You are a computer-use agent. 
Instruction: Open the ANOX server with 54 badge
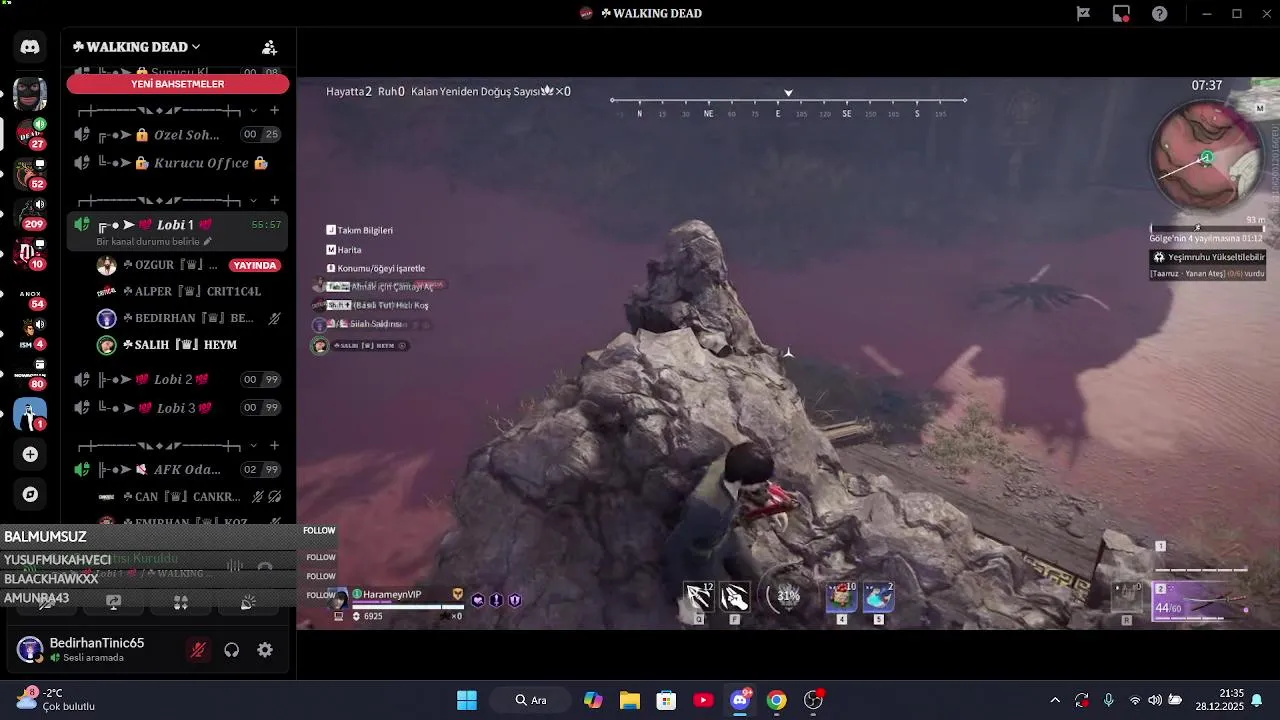coord(30,294)
